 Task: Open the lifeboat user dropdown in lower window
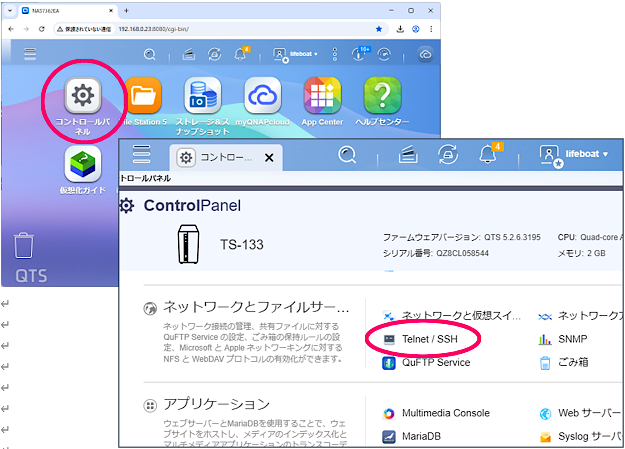[575, 155]
